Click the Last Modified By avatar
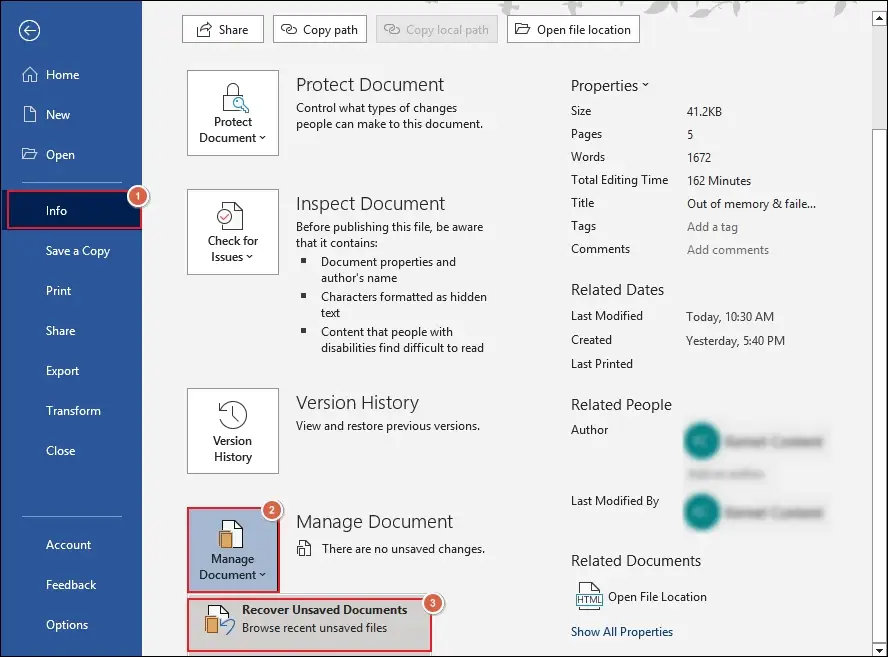 pyautogui.click(x=702, y=512)
